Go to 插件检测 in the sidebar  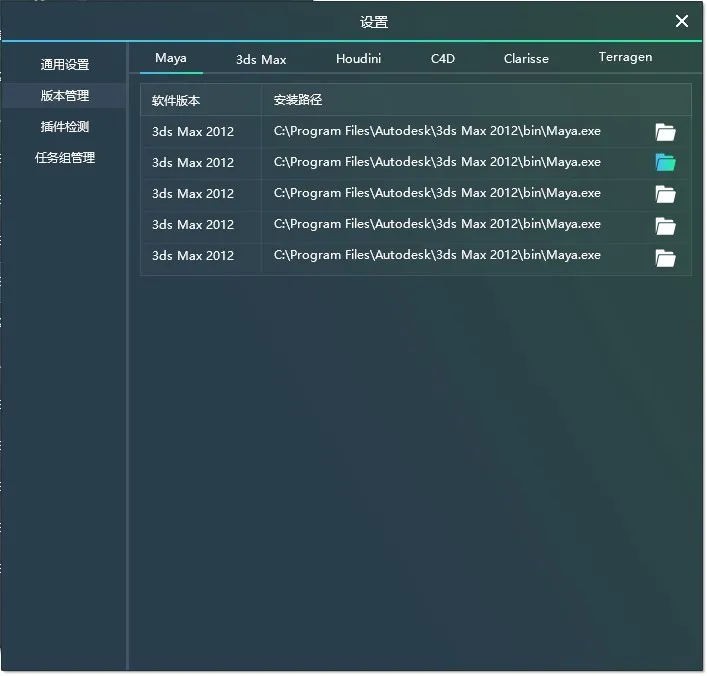pyautogui.click(x=65, y=127)
